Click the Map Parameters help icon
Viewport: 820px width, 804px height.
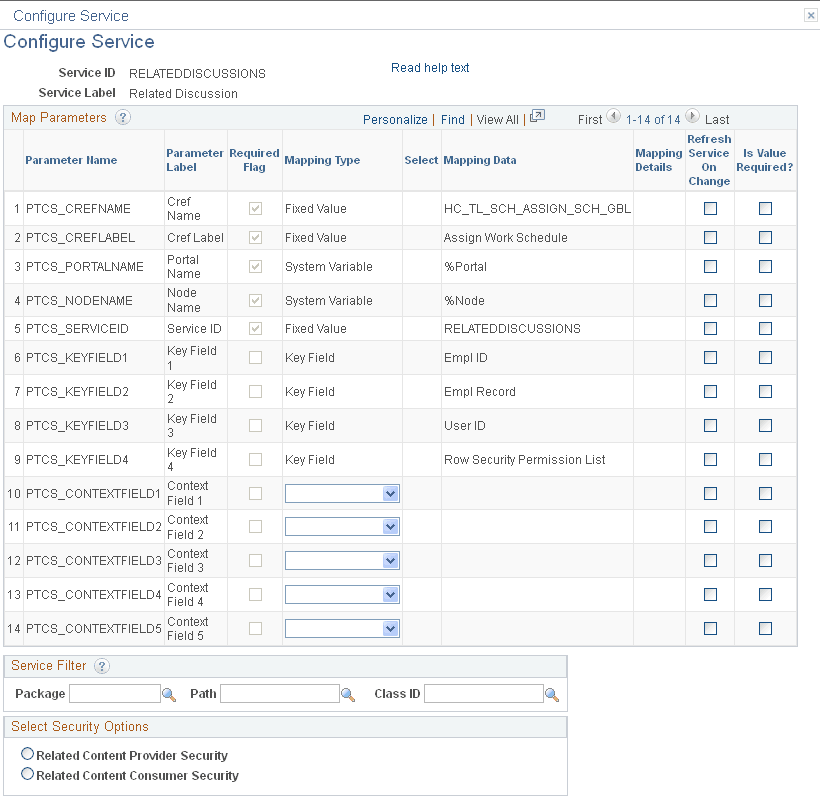click(121, 117)
